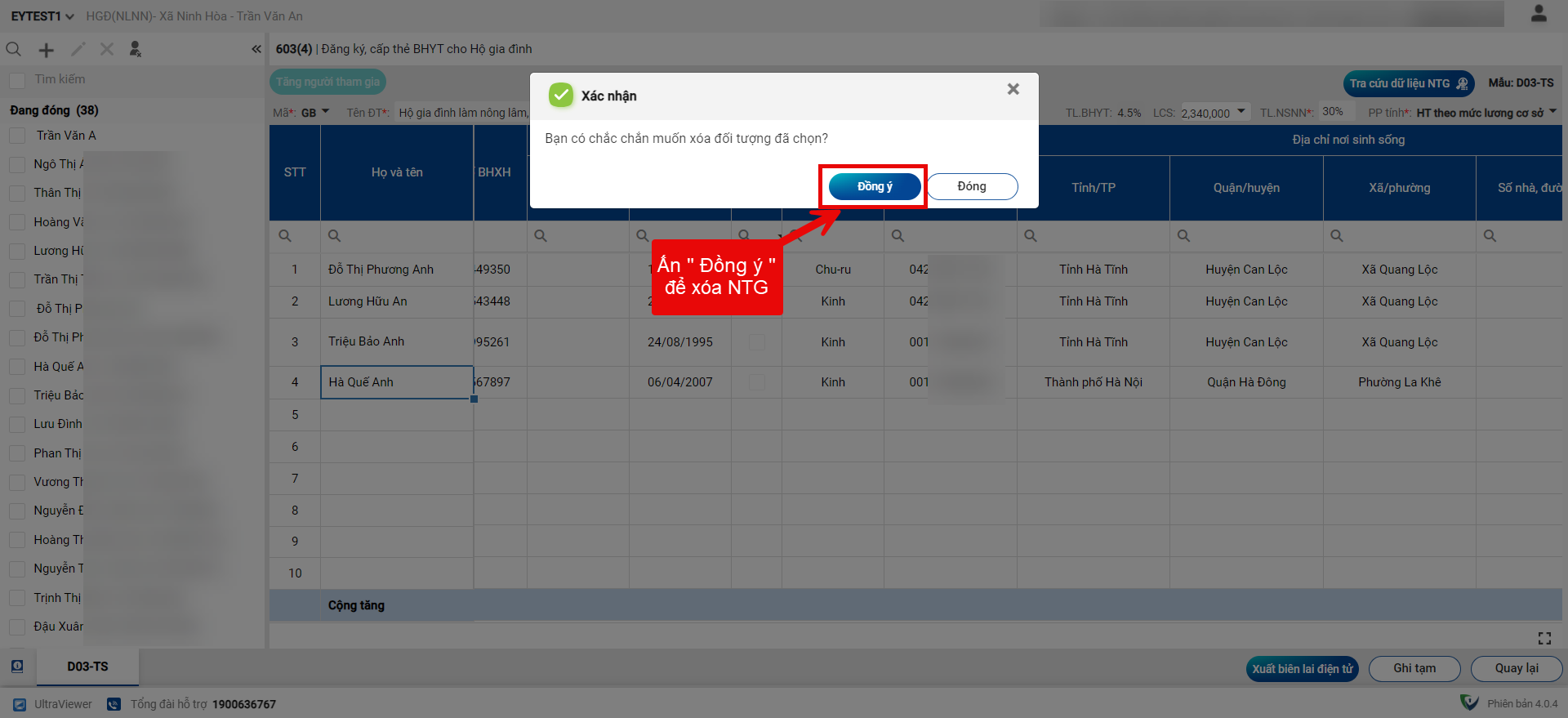Screen dimensions: 1568x718
Task: Select the Tăng người tham gia tab
Action: click(327, 82)
